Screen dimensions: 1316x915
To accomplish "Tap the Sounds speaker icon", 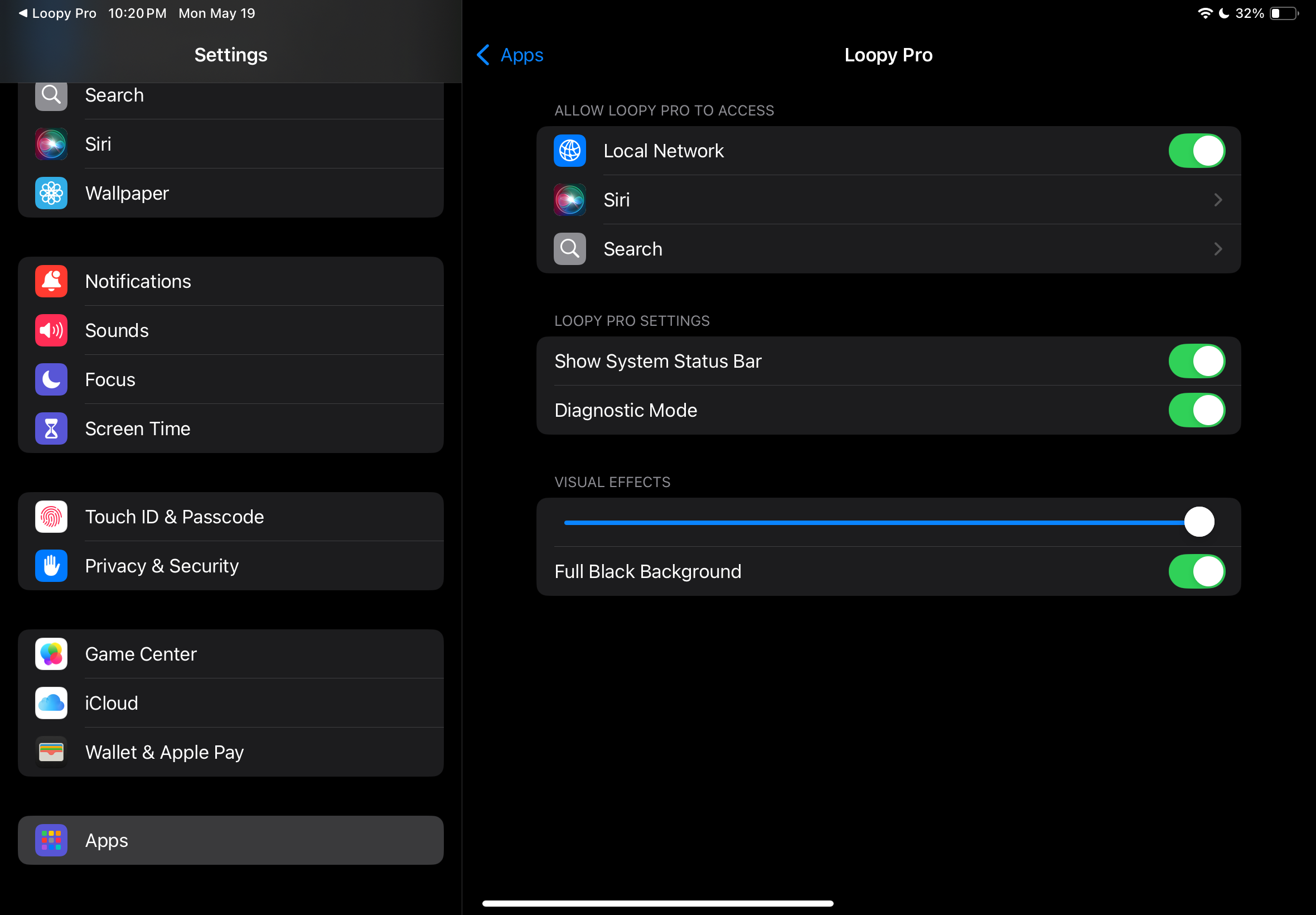I will tap(51, 331).
